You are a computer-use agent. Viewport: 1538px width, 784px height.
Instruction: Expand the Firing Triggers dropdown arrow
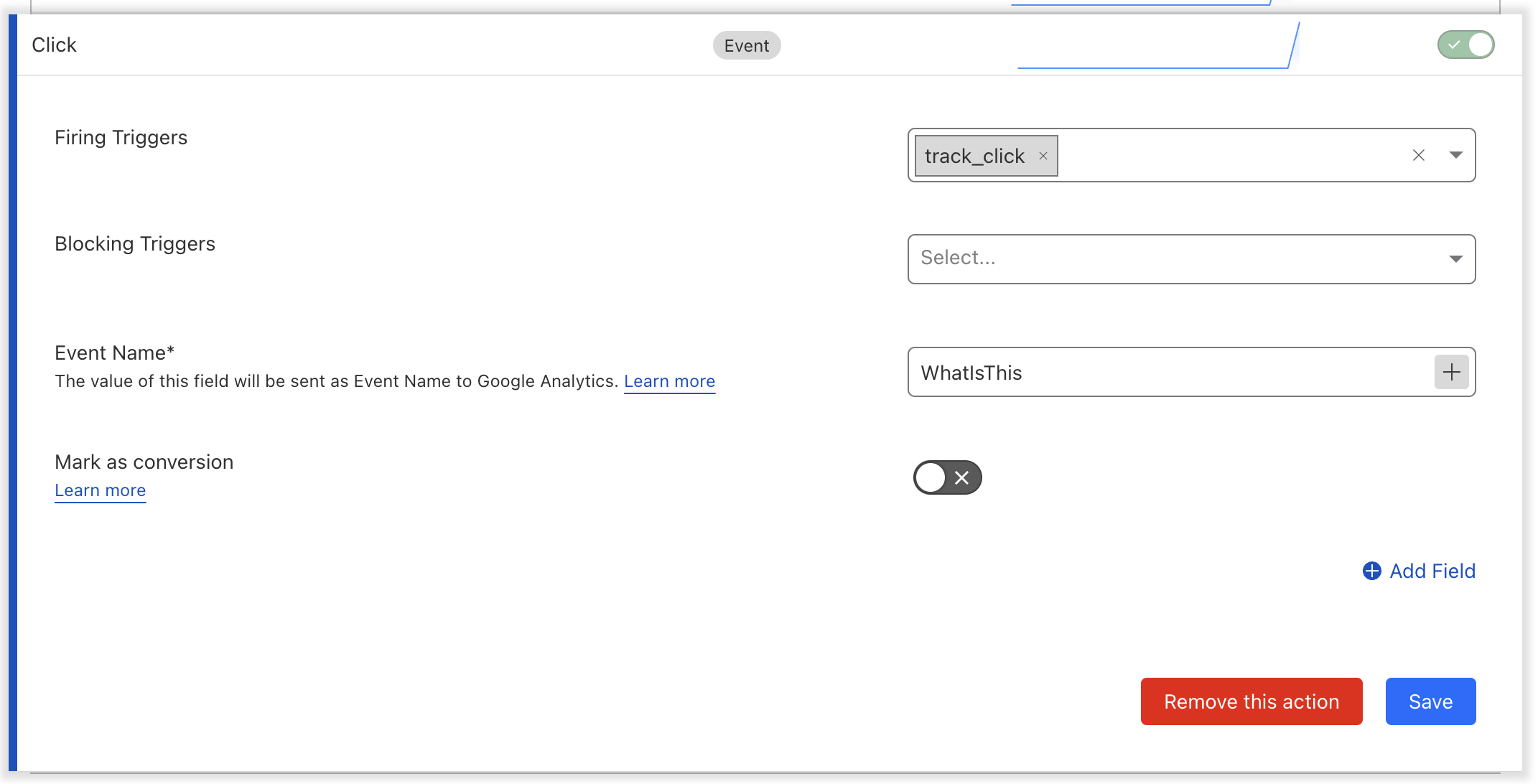[1455, 155]
